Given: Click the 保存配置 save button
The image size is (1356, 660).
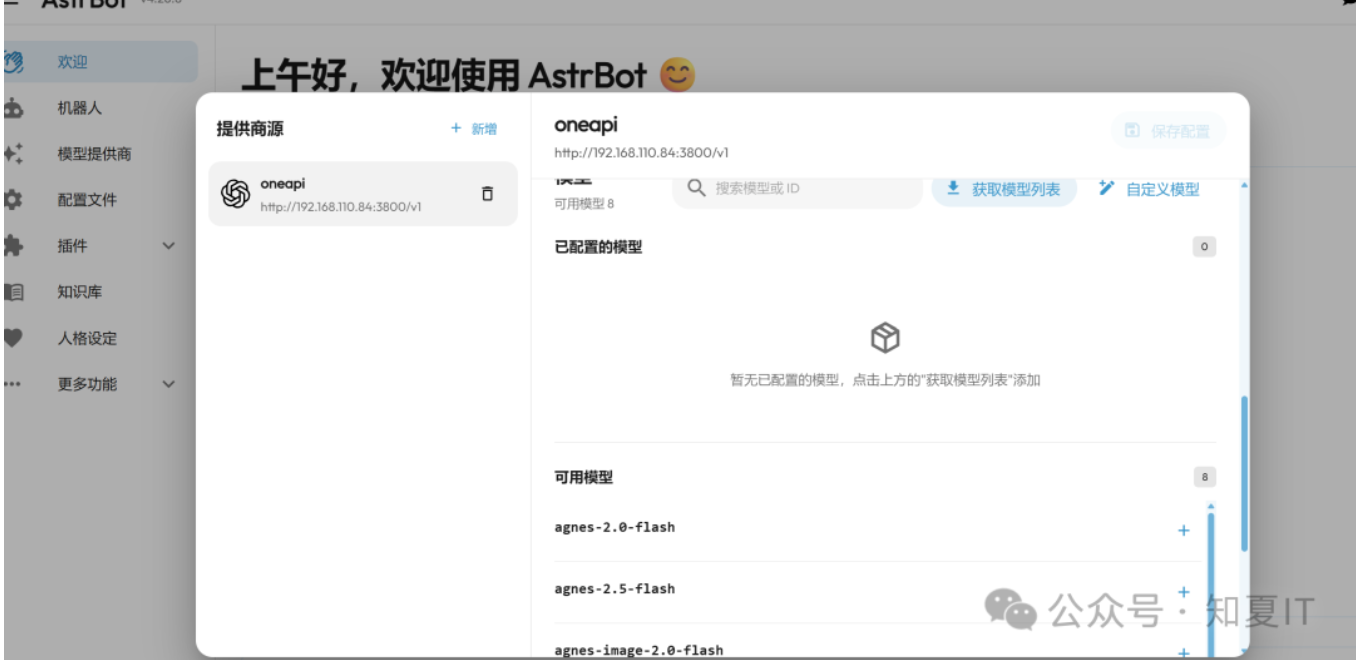Looking at the screenshot, I should click(1168, 131).
